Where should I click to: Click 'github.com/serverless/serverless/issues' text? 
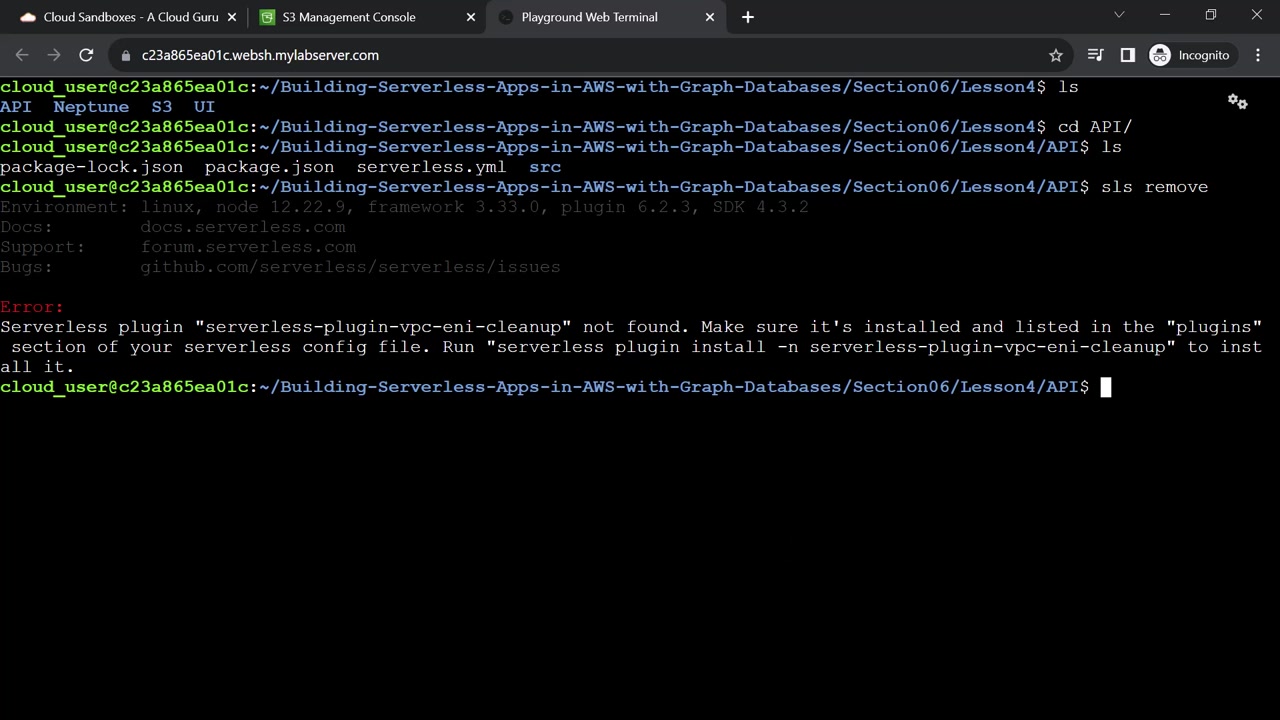coord(350,267)
